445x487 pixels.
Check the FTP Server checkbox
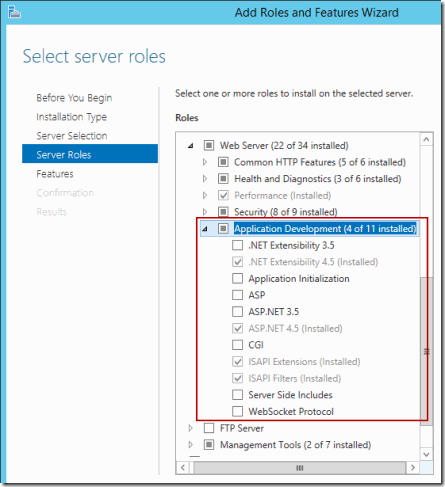209,428
